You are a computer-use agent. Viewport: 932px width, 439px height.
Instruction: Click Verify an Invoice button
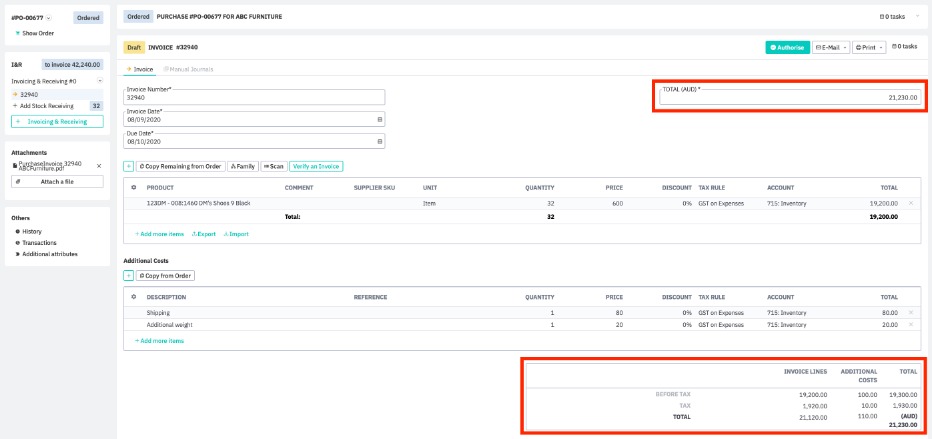point(316,166)
